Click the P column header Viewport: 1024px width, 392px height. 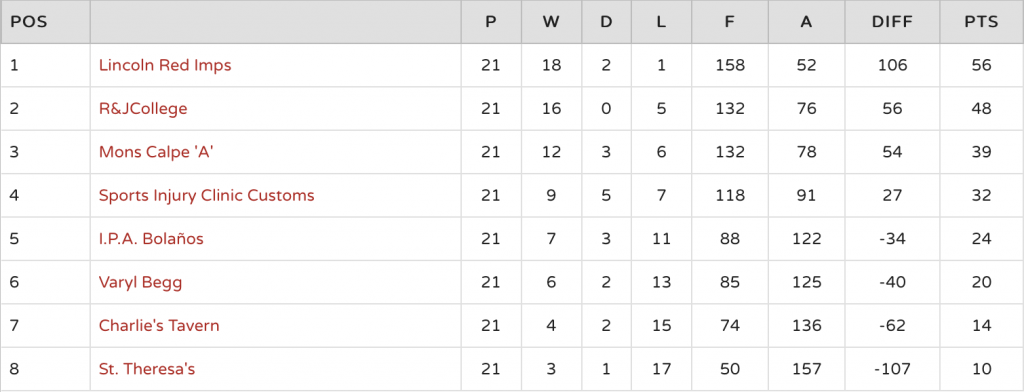[490, 22]
